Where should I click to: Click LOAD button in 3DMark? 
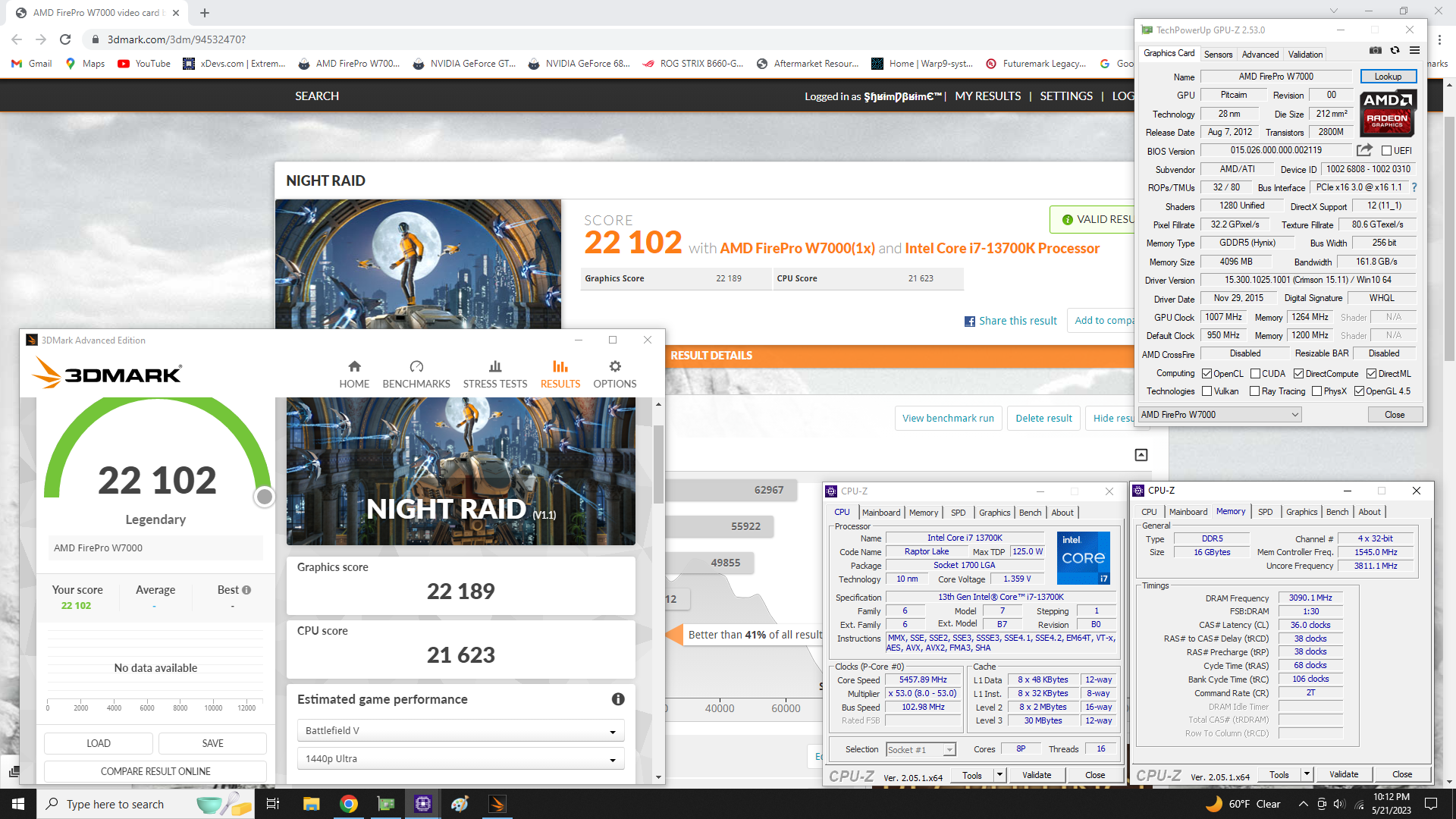99,743
